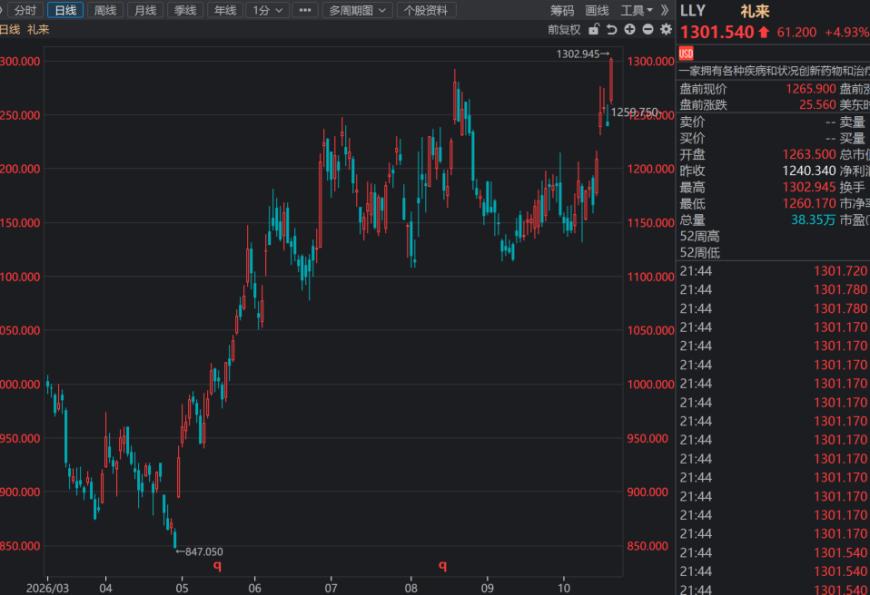Click the 2026/03 date axis label
This screenshot has width=870, height=595.
pyautogui.click(x=48, y=588)
